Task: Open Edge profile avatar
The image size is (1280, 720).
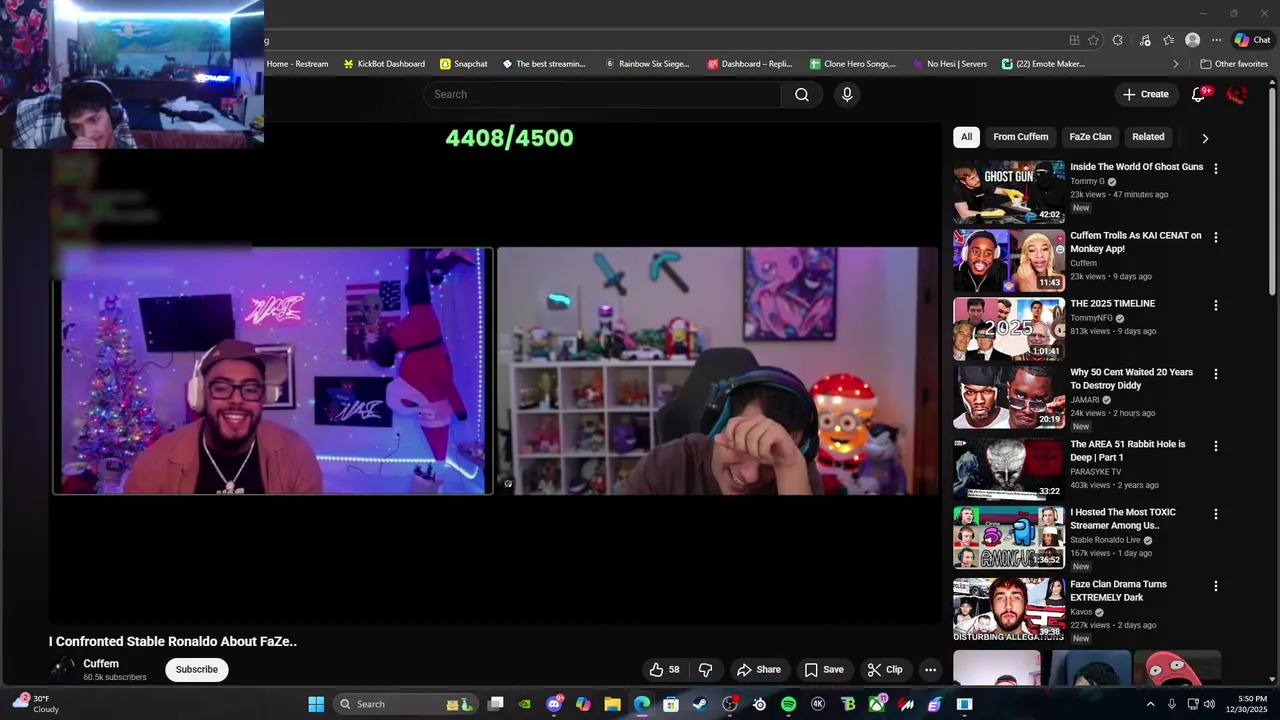Action: click(1192, 40)
